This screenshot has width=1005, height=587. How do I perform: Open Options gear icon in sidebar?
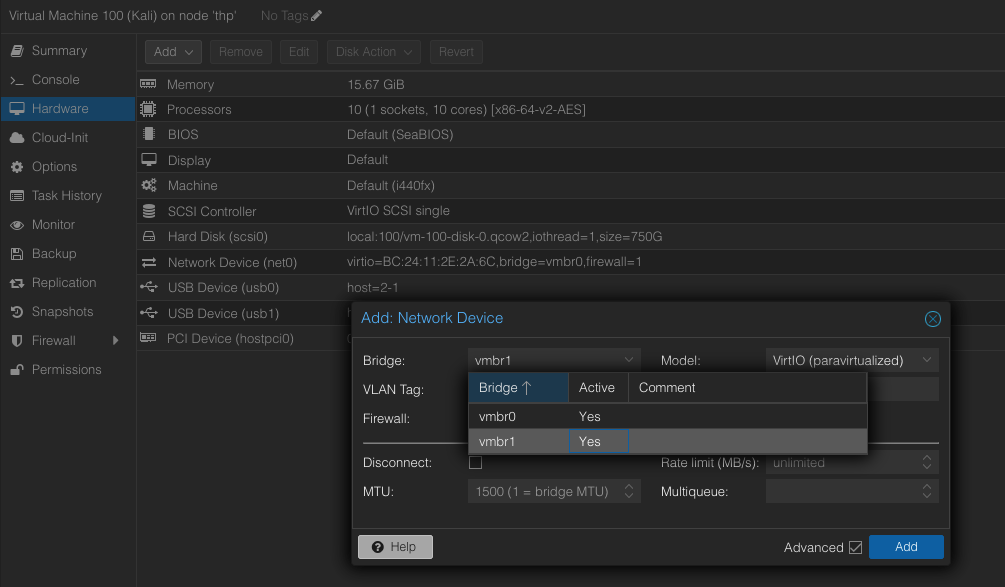[x=17, y=167]
